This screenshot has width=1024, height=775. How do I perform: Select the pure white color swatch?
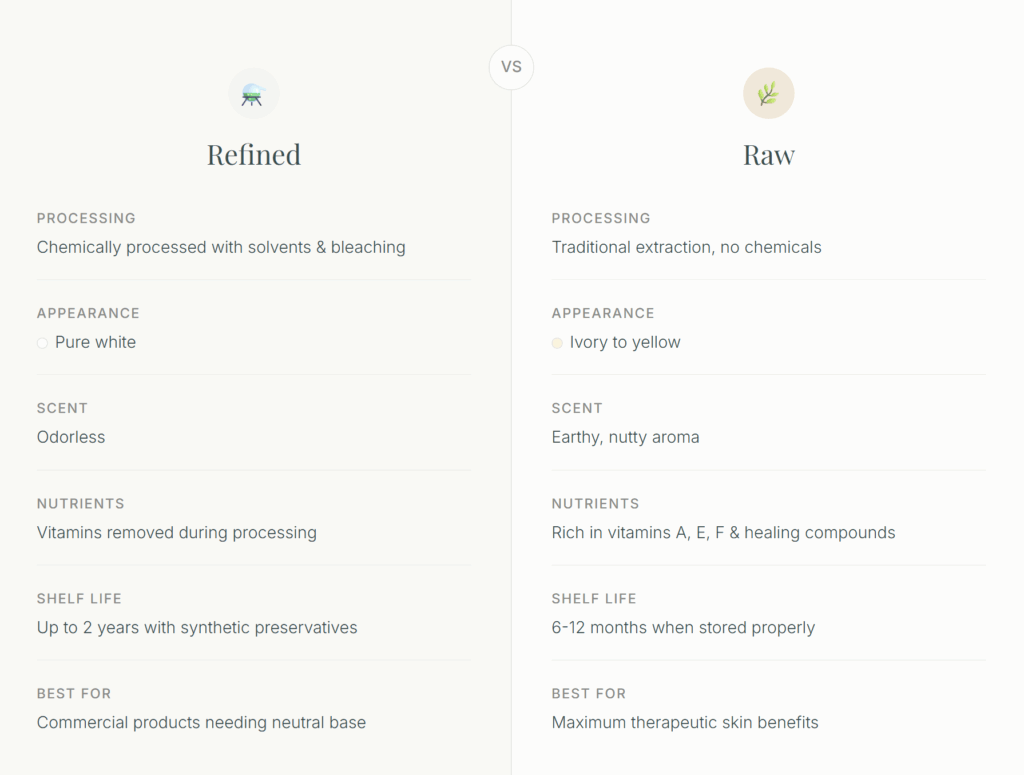42,343
